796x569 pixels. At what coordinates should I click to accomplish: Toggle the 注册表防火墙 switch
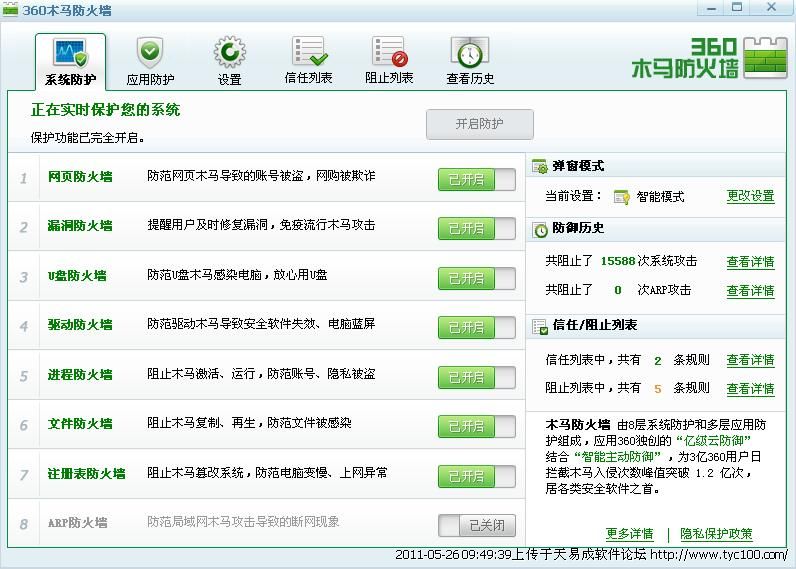pyautogui.click(x=477, y=477)
